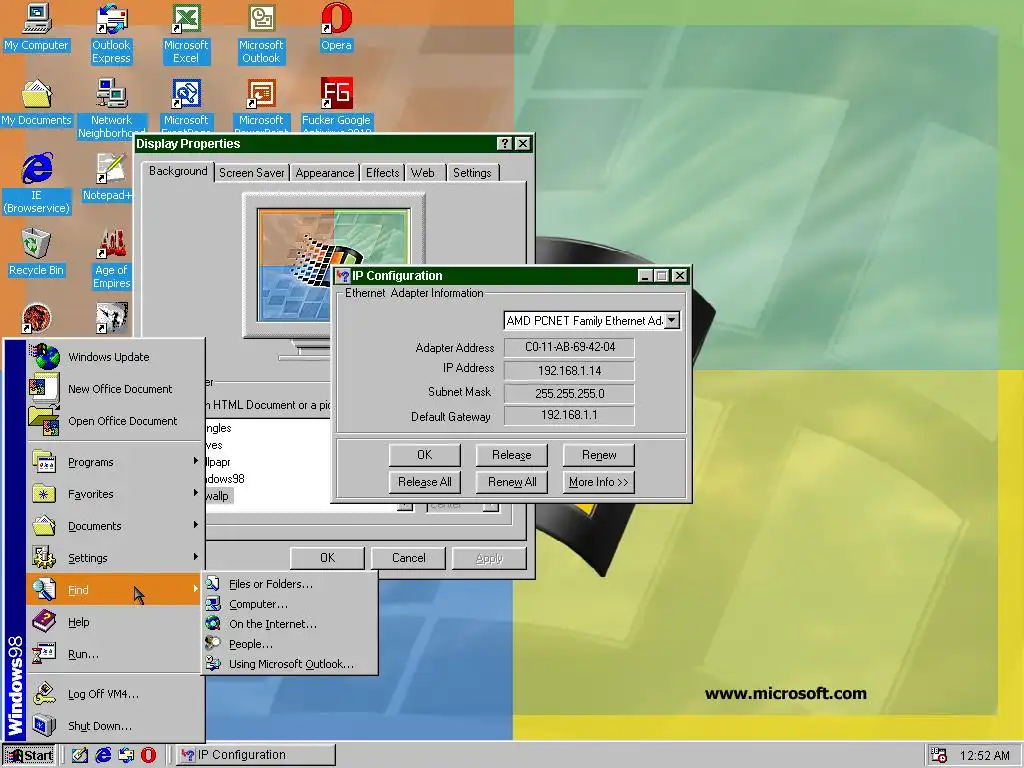Click Cancel in Display Properties dialog

408,558
